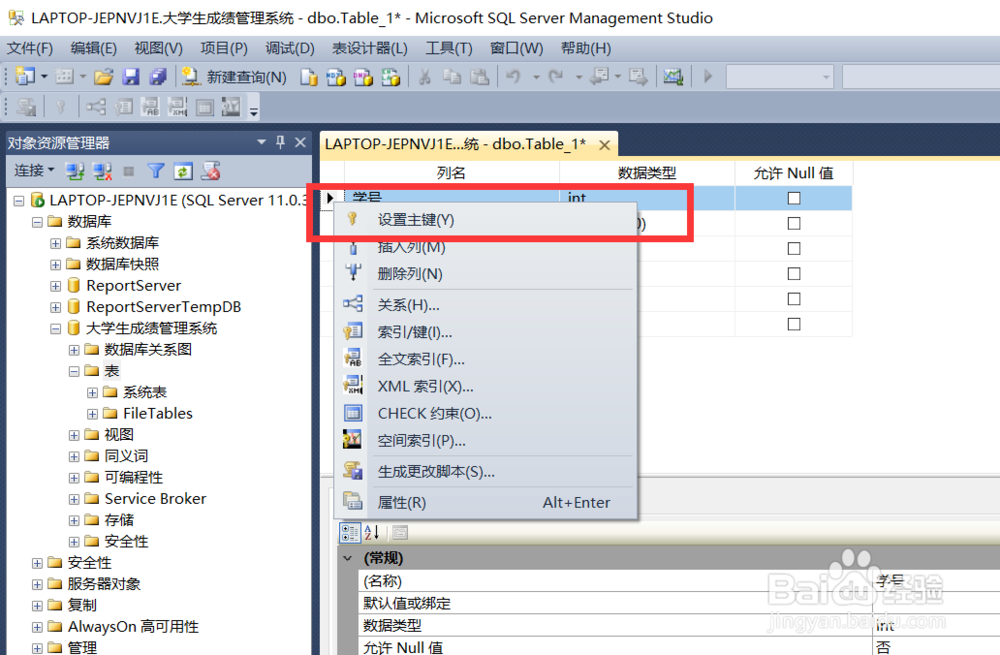Click the Save All toolbar icon

click(158, 77)
